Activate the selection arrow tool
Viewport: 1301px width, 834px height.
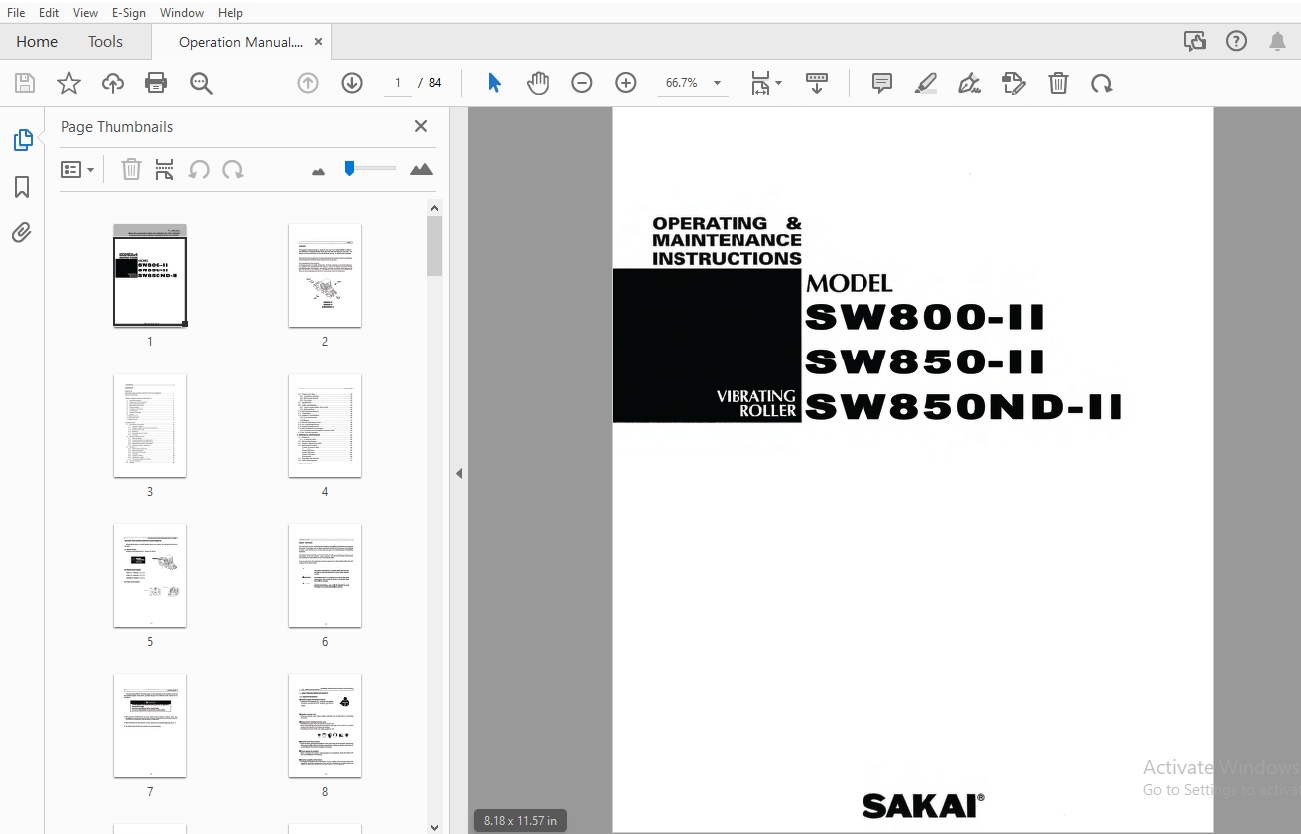pyautogui.click(x=494, y=83)
